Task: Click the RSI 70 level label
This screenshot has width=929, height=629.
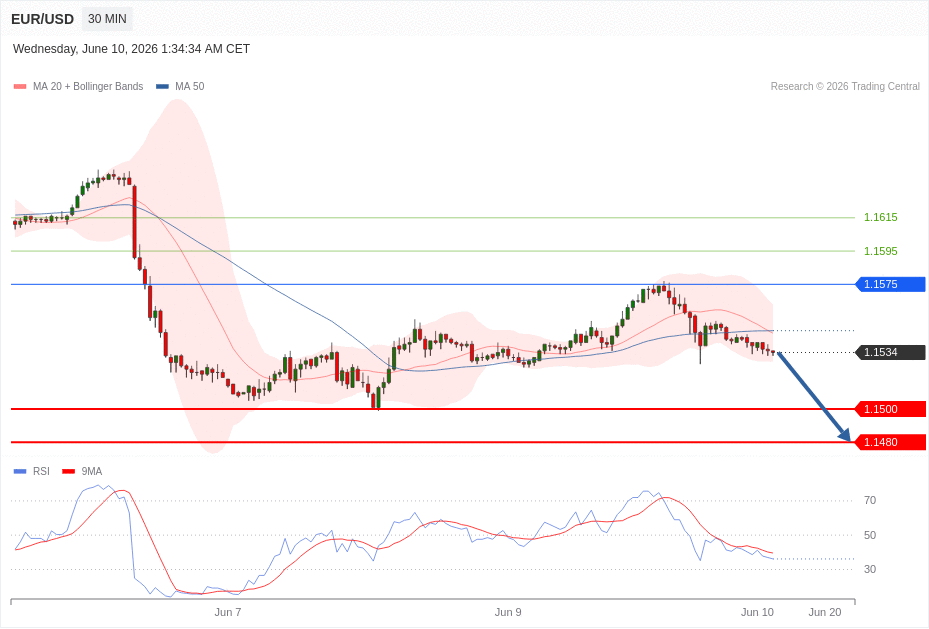Action: coord(870,500)
